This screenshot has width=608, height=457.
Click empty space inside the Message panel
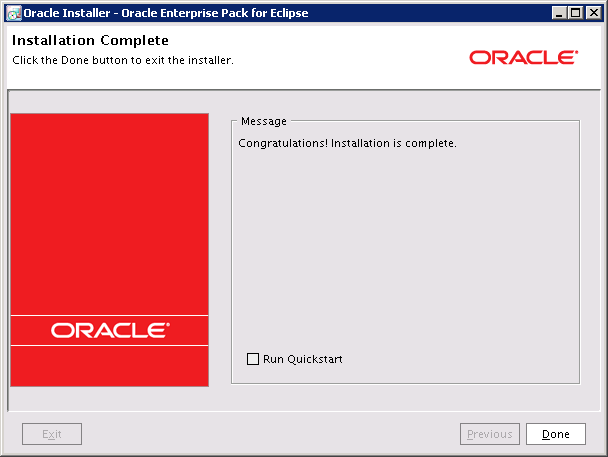click(x=405, y=250)
